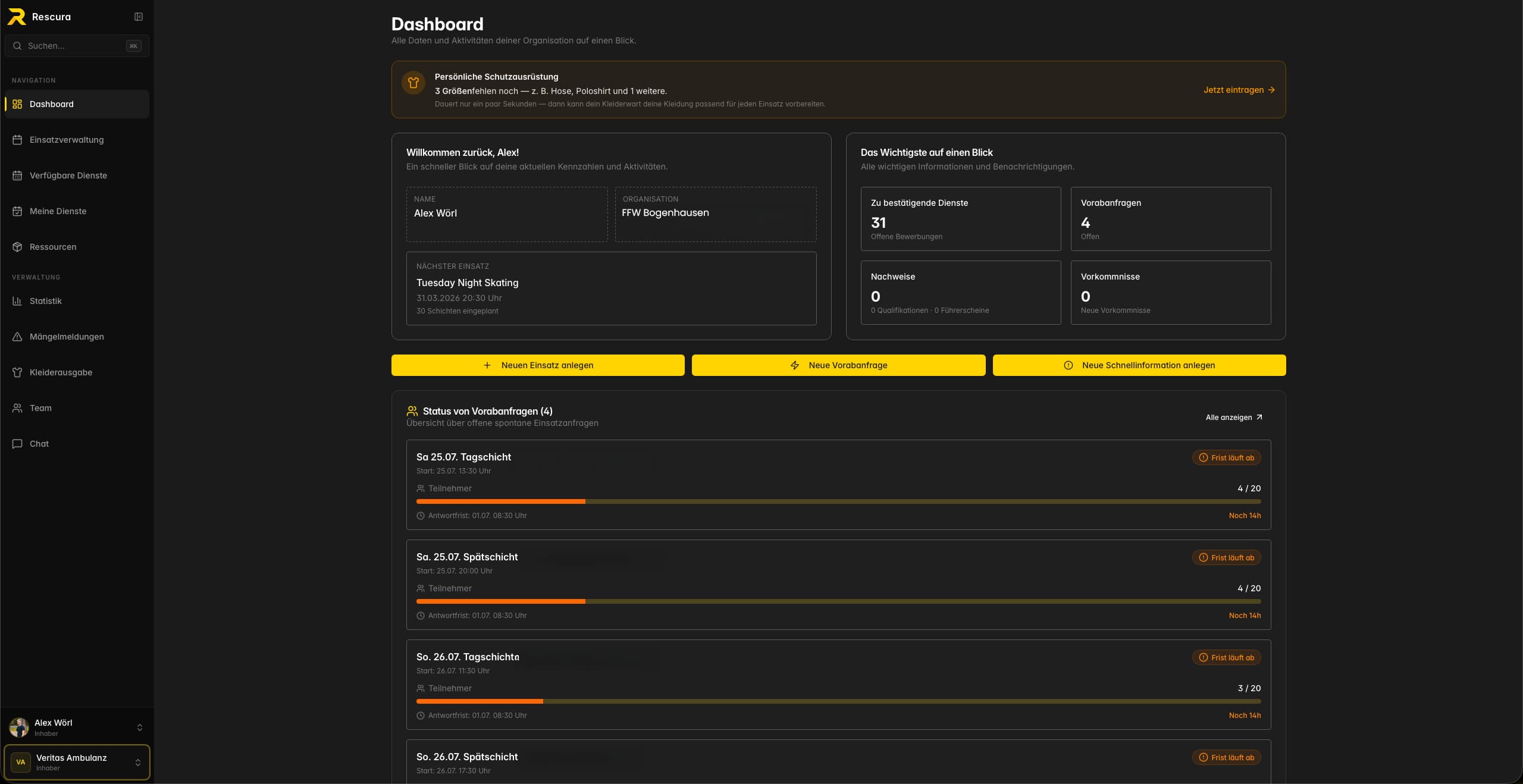Click the clock icon in Sa 25.07. Tagschicht card
1523x784 pixels.
click(x=421, y=516)
